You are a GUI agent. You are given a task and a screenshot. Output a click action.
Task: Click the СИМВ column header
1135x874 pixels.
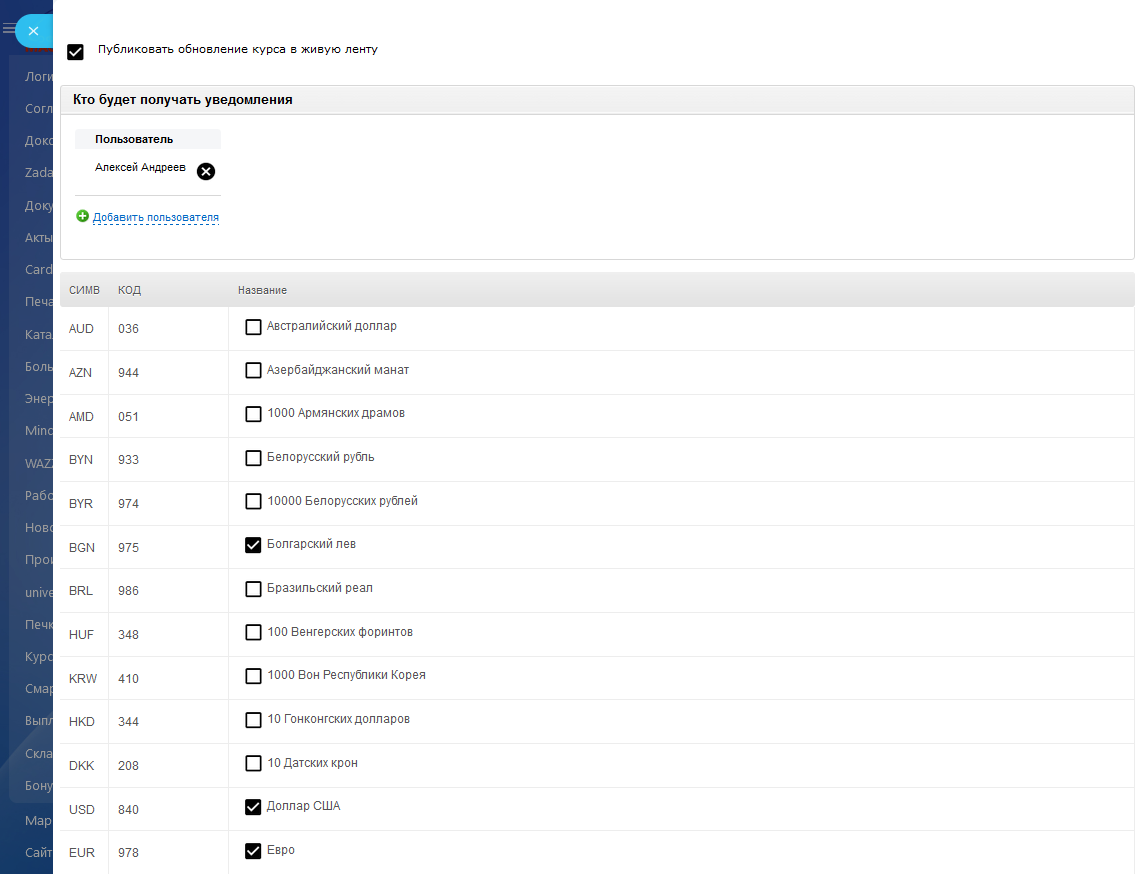(84, 290)
